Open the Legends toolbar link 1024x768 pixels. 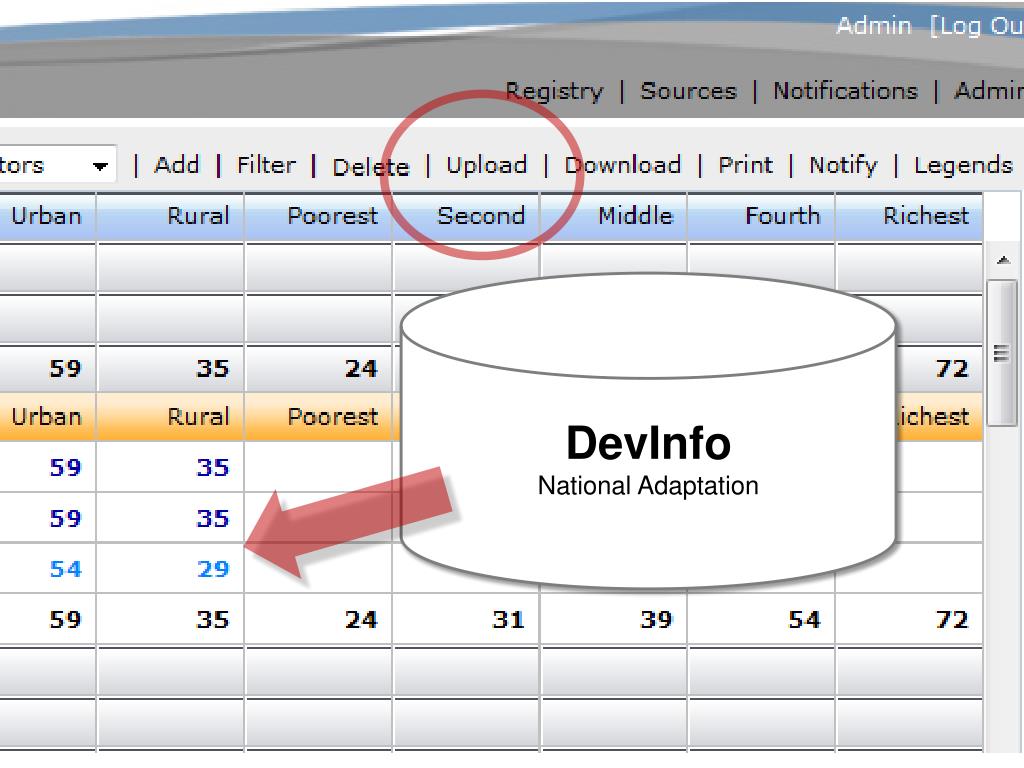pyautogui.click(x=963, y=165)
